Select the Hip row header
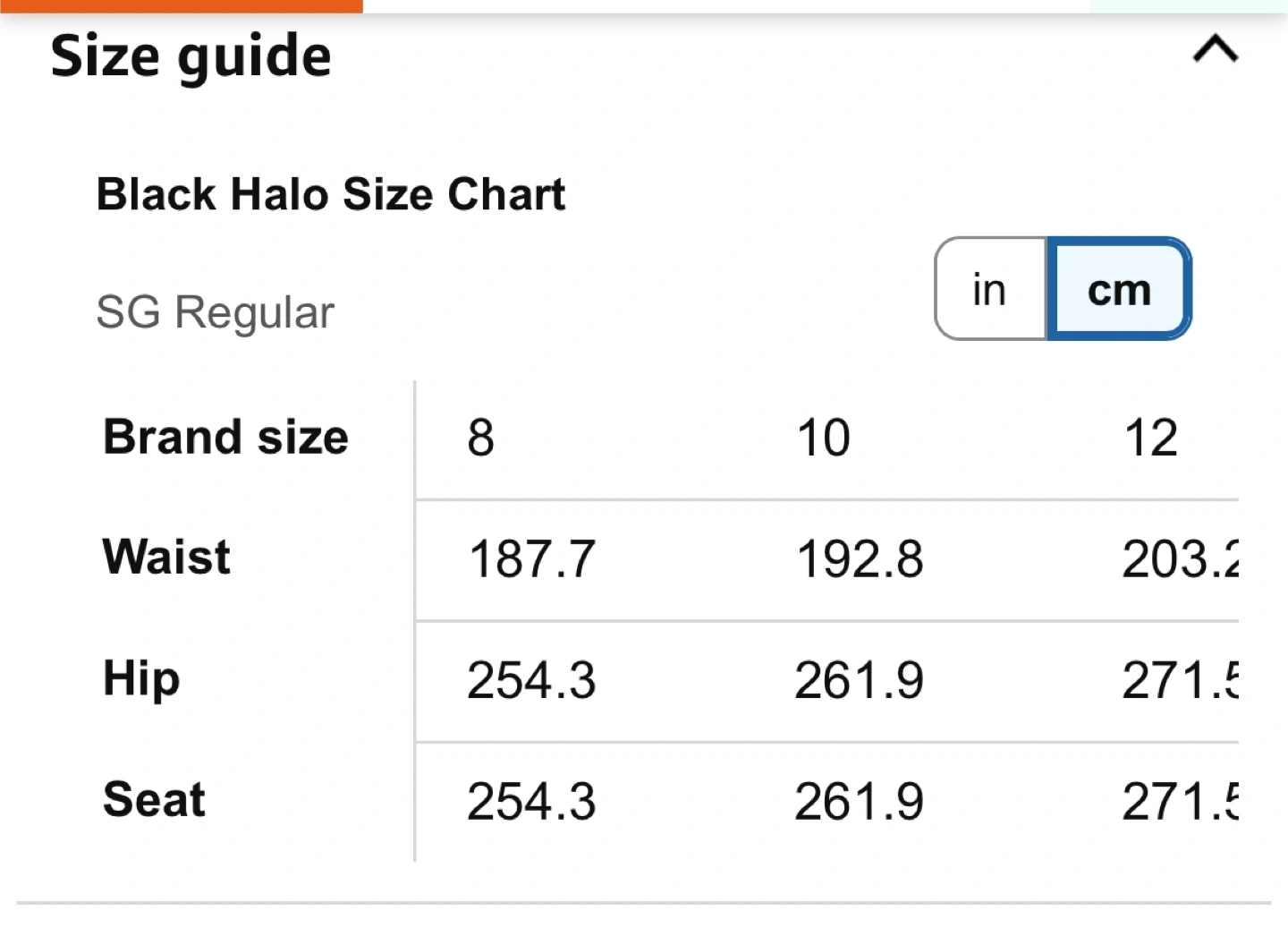 141,678
